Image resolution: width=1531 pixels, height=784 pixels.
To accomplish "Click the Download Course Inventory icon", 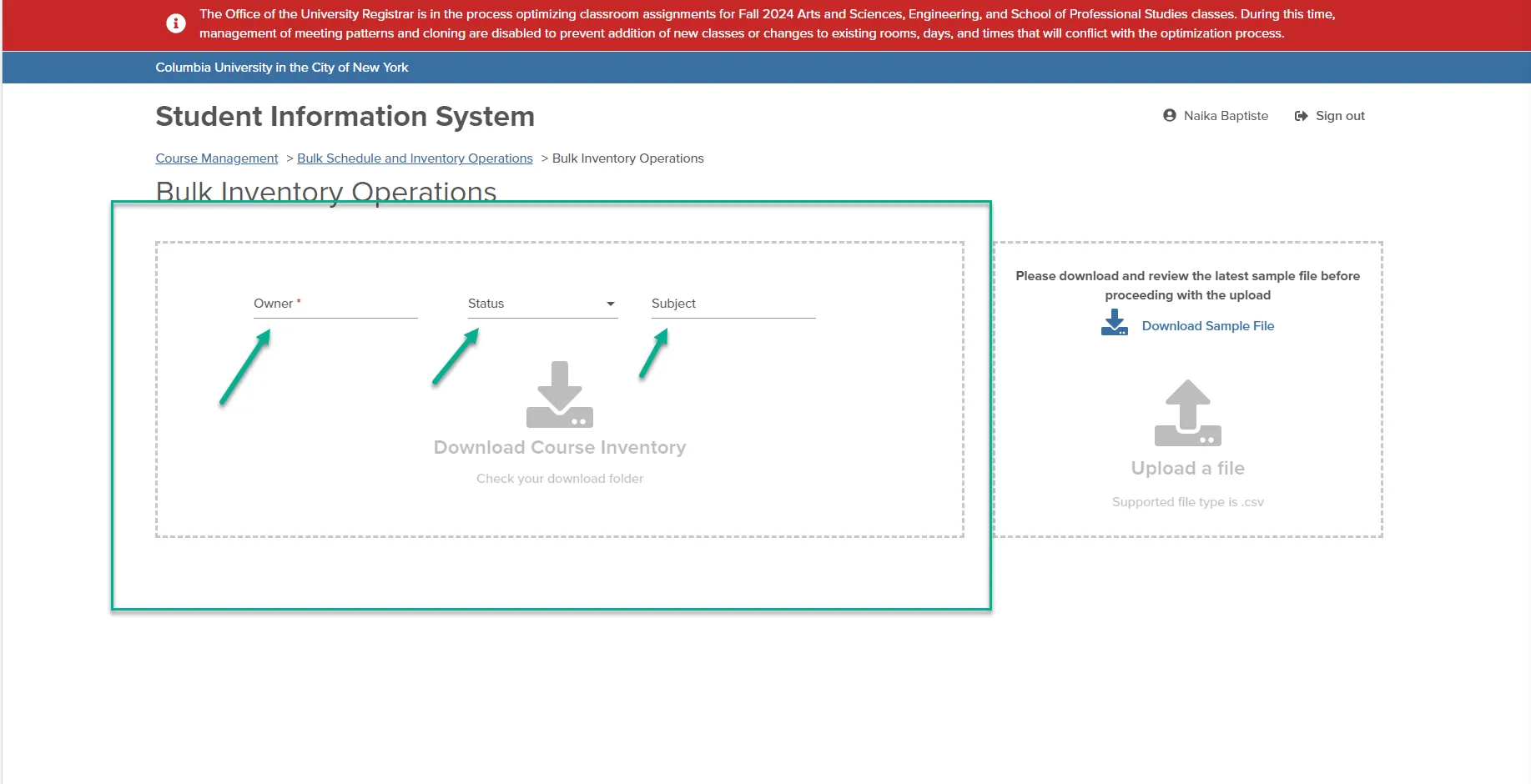I will click(560, 395).
